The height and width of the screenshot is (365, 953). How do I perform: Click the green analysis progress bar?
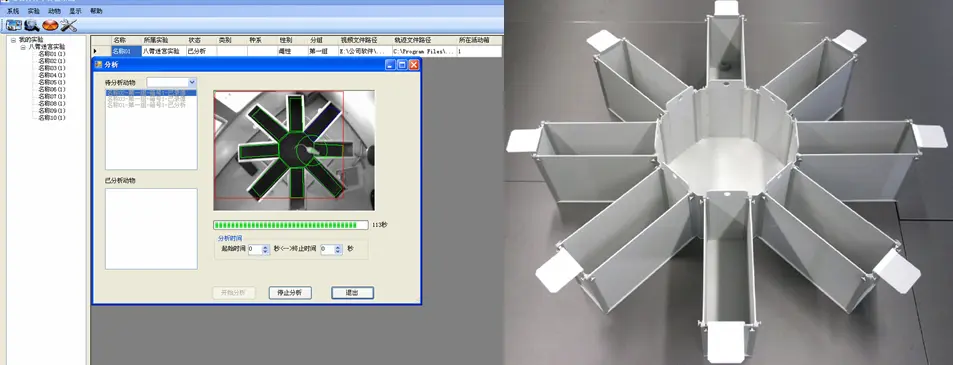[x=291, y=225]
